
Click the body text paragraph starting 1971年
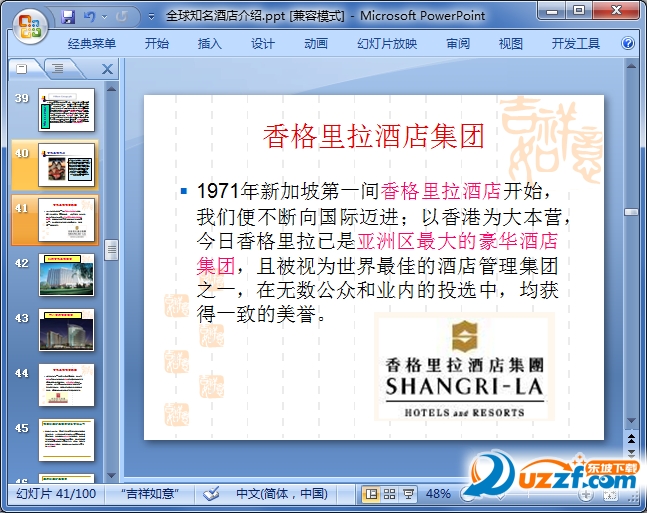pyautogui.click(x=383, y=253)
